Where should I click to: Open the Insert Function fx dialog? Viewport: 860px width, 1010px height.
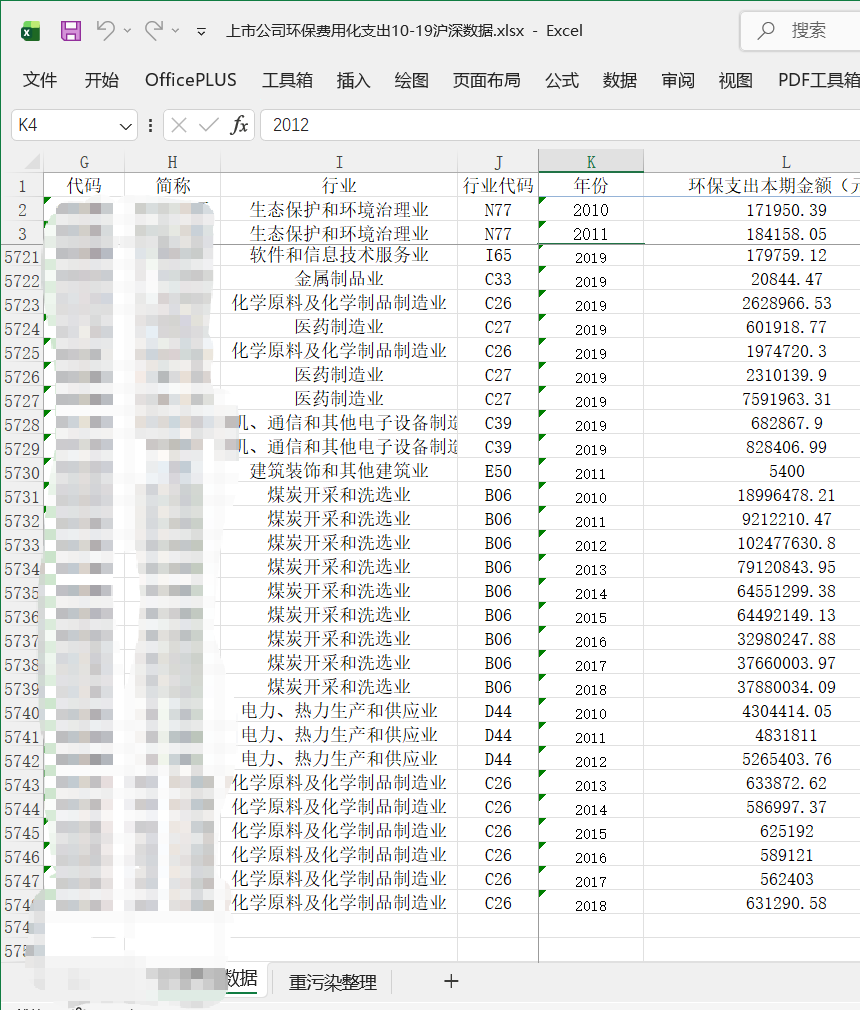(239, 125)
